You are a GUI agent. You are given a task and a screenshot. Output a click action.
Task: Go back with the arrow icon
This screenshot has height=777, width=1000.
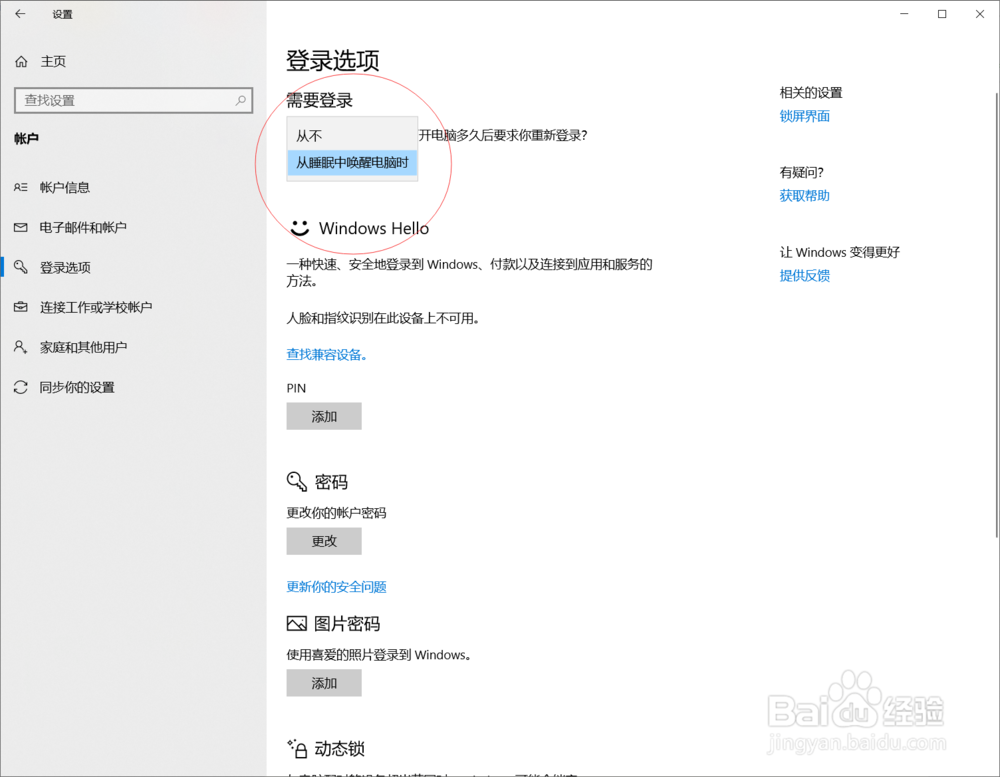pos(20,13)
